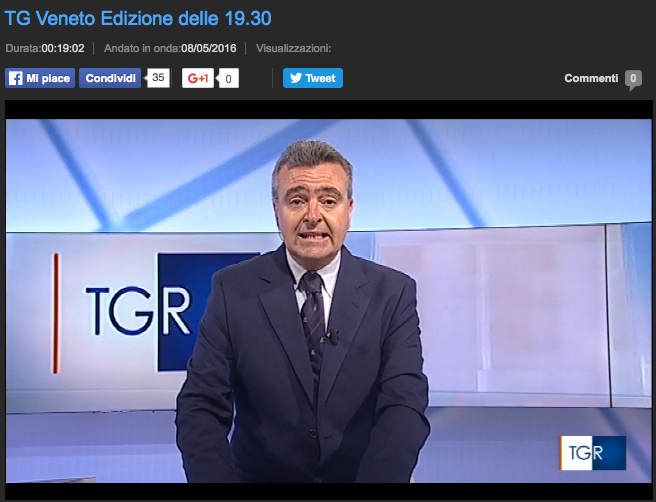Open comments via the speech bubble icon

tap(633, 79)
